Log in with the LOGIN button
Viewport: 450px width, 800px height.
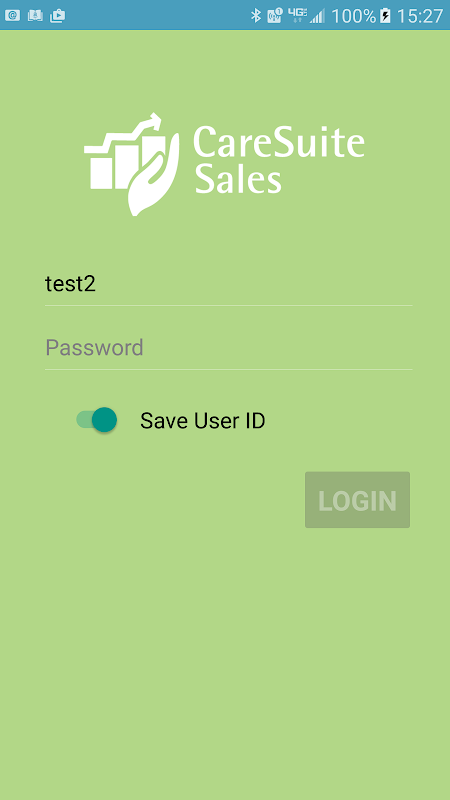click(357, 500)
